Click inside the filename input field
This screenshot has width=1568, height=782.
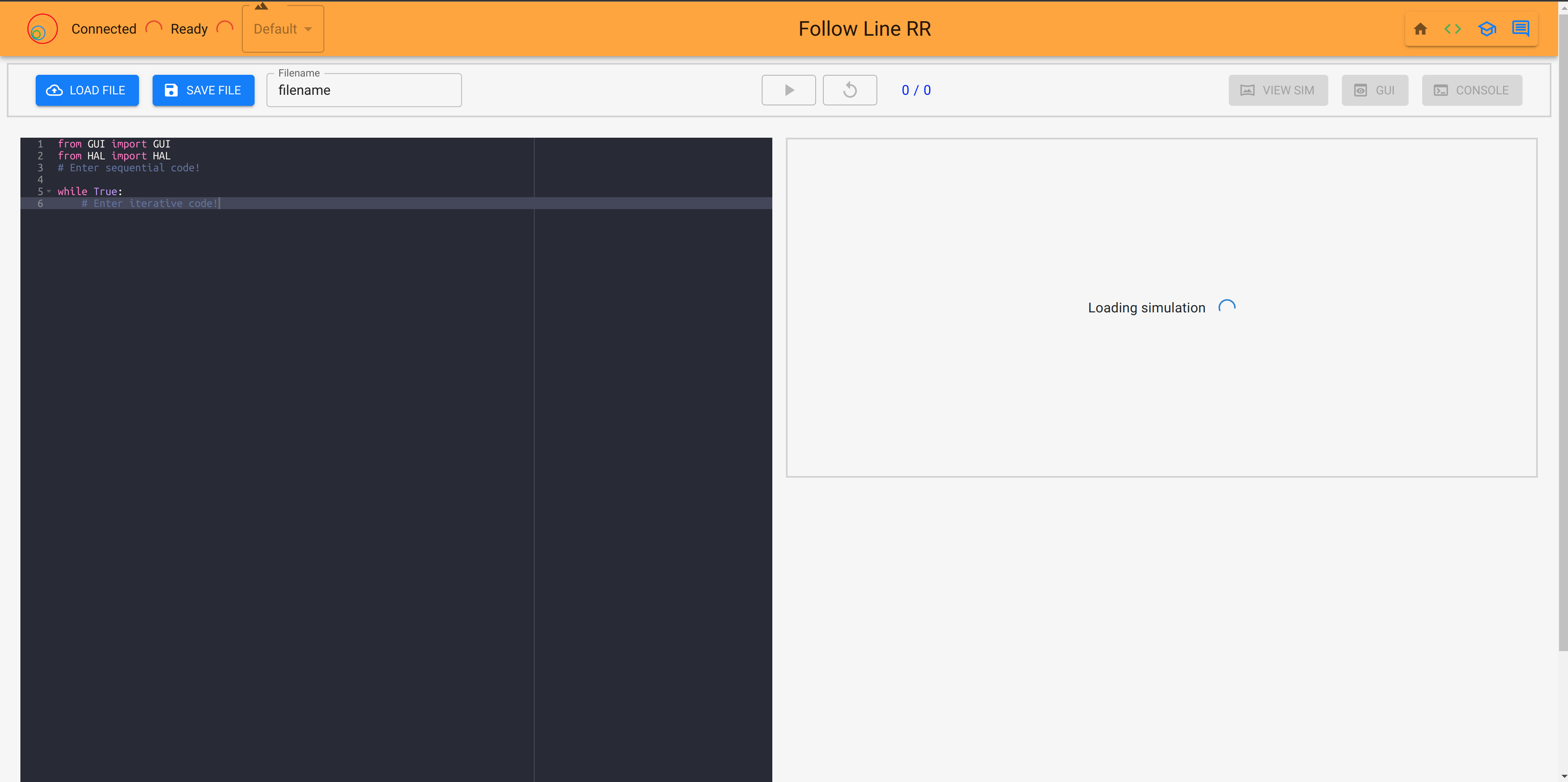point(363,90)
